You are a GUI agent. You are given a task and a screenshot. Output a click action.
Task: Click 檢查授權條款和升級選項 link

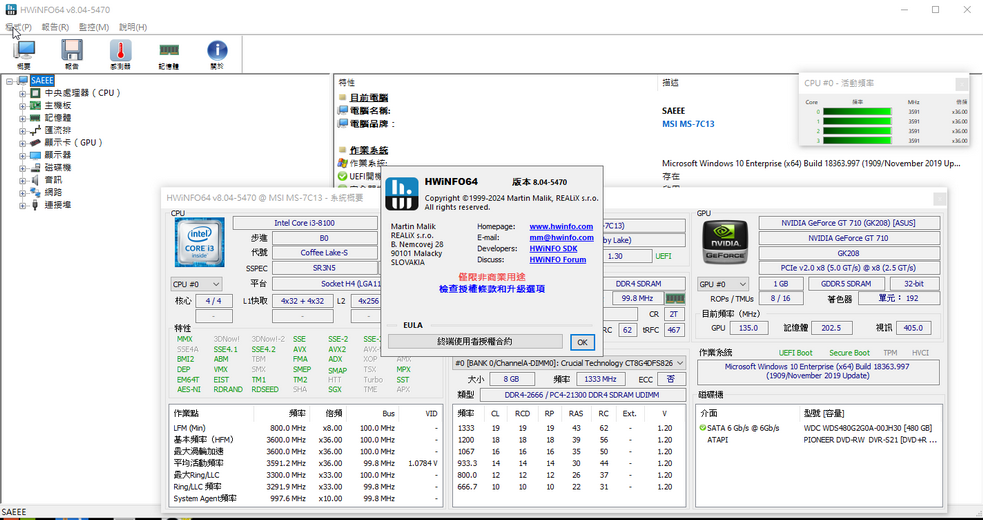(x=492, y=289)
